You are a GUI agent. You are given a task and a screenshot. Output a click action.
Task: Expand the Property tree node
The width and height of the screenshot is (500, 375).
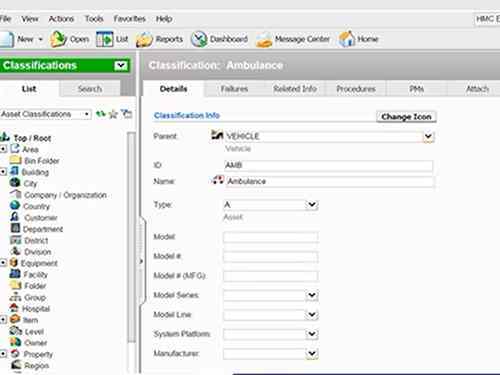(x=3, y=354)
